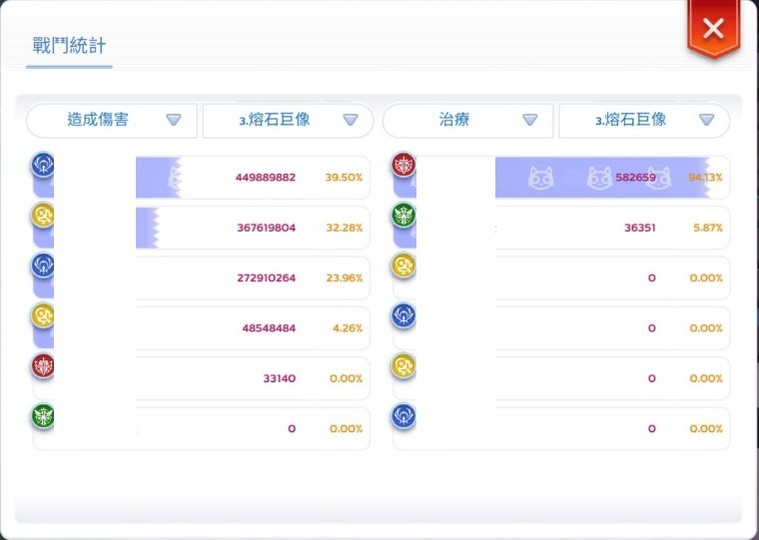
Task: Click the percentage 32.28%
Action: 344,228
